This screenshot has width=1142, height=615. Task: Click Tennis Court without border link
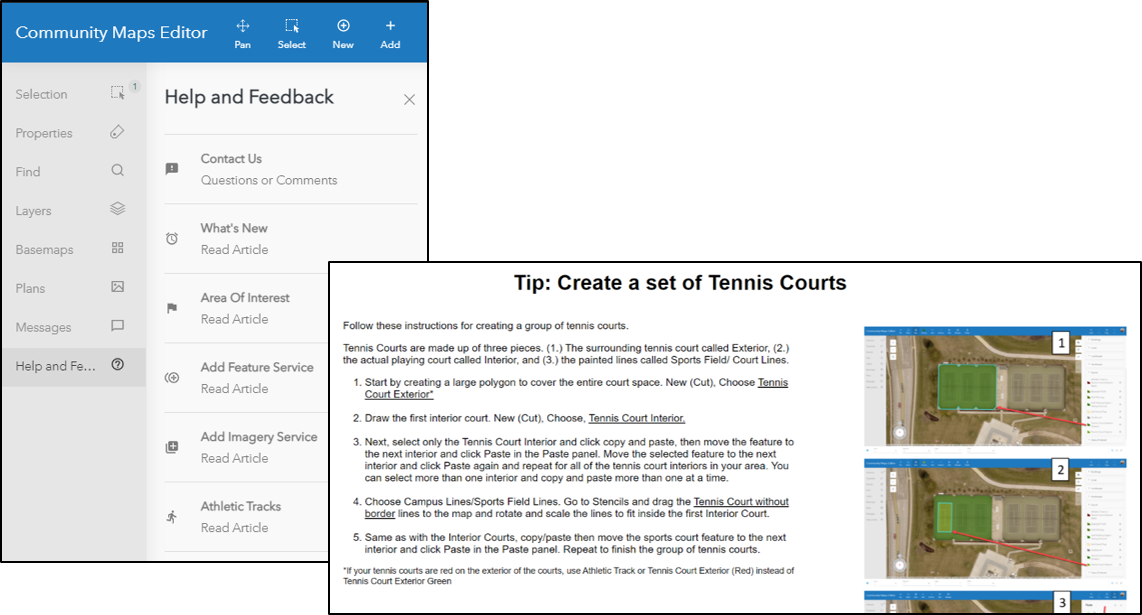click(x=741, y=501)
